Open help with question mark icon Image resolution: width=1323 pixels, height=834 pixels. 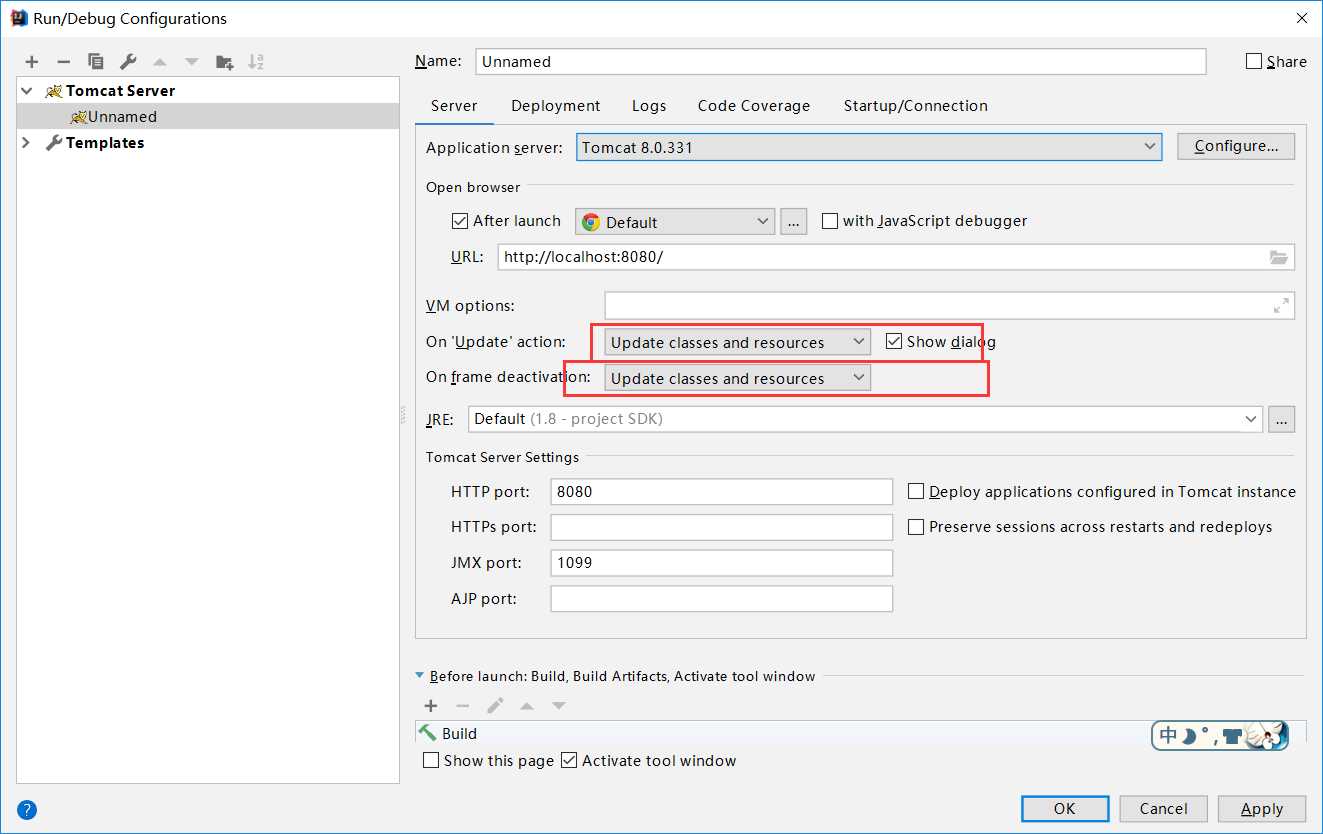point(27,810)
